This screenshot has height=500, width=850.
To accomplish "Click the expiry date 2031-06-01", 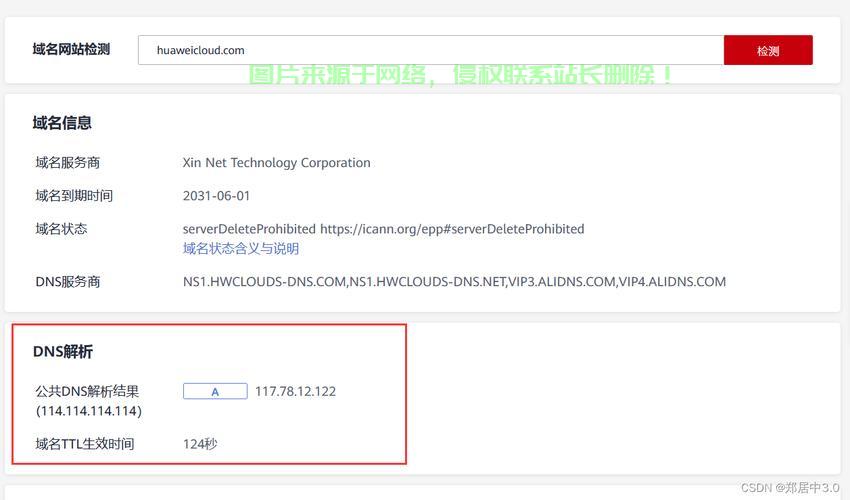I will 216,196.
